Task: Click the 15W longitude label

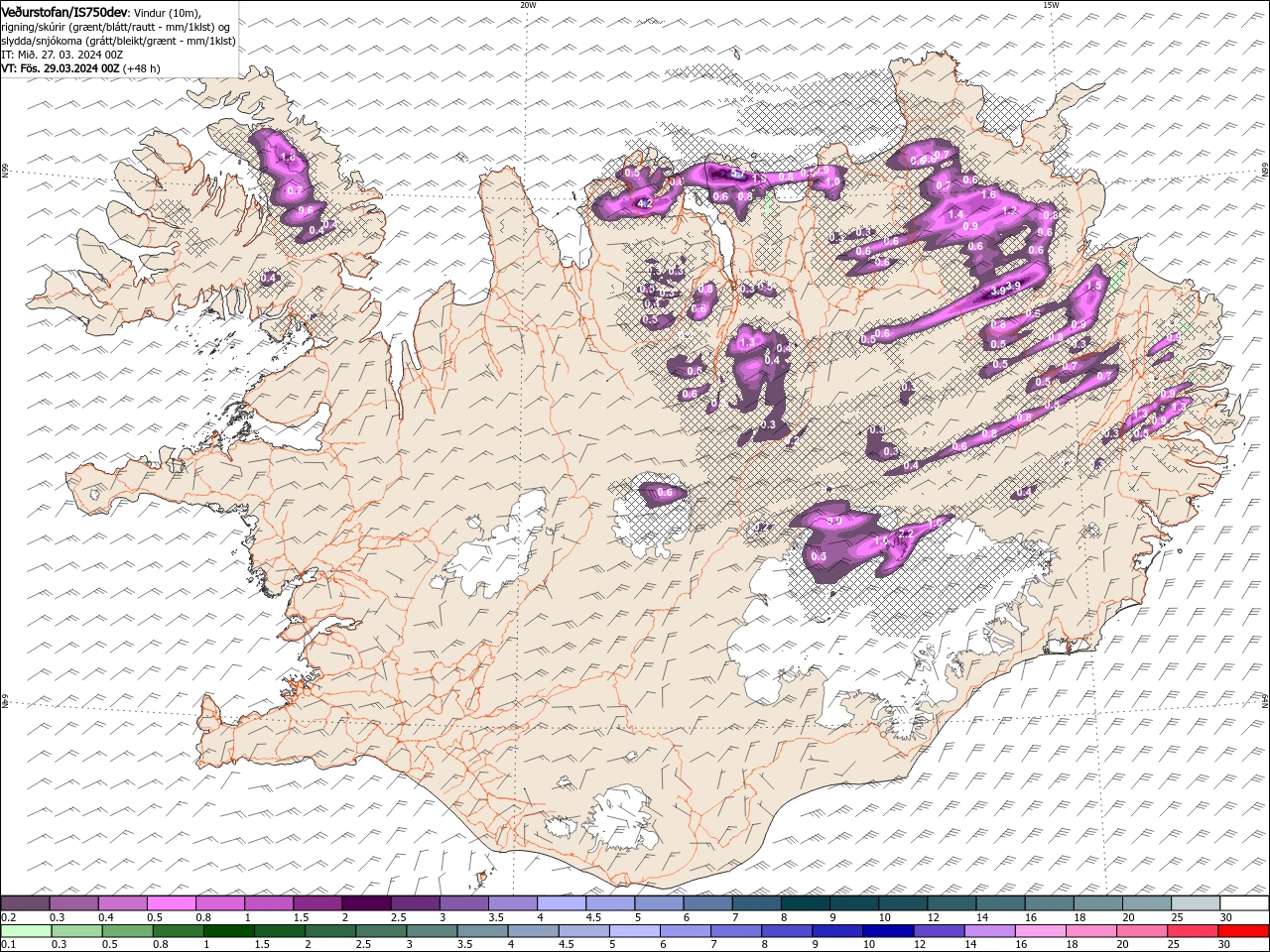Action: click(x=1051, y=5)
